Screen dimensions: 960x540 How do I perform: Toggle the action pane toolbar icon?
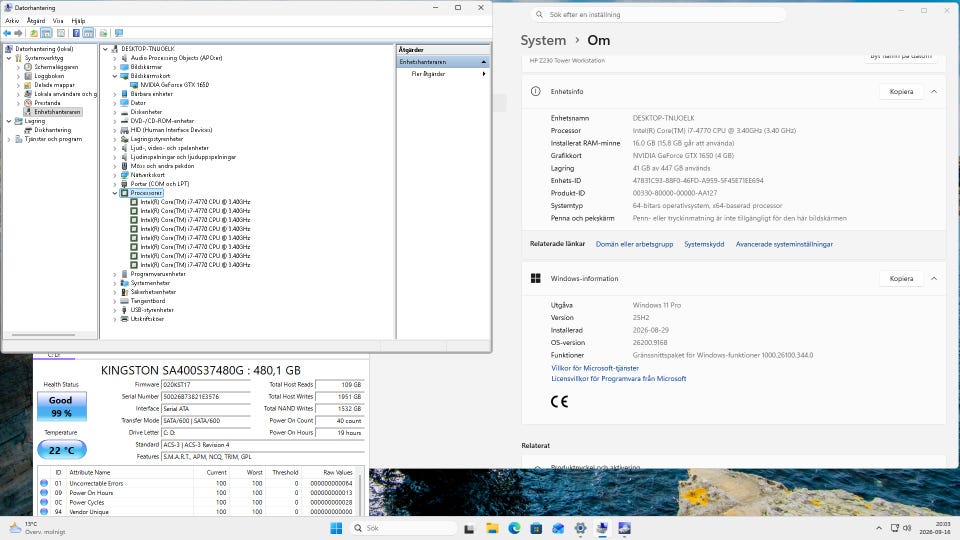(88, 33)
